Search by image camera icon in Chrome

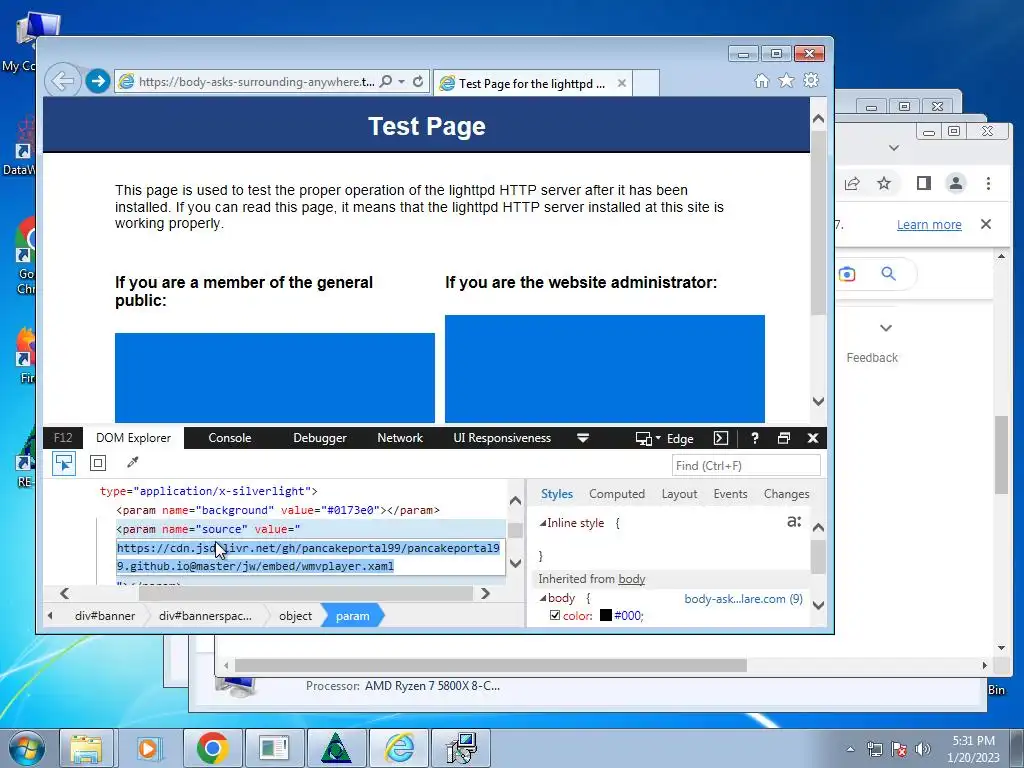(847, 274)
